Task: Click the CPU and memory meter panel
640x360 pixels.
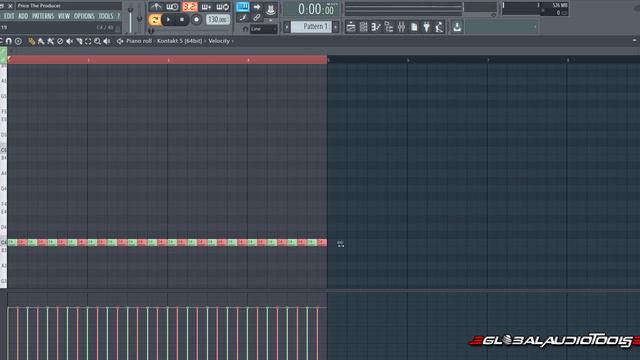Action: (535, 9)
